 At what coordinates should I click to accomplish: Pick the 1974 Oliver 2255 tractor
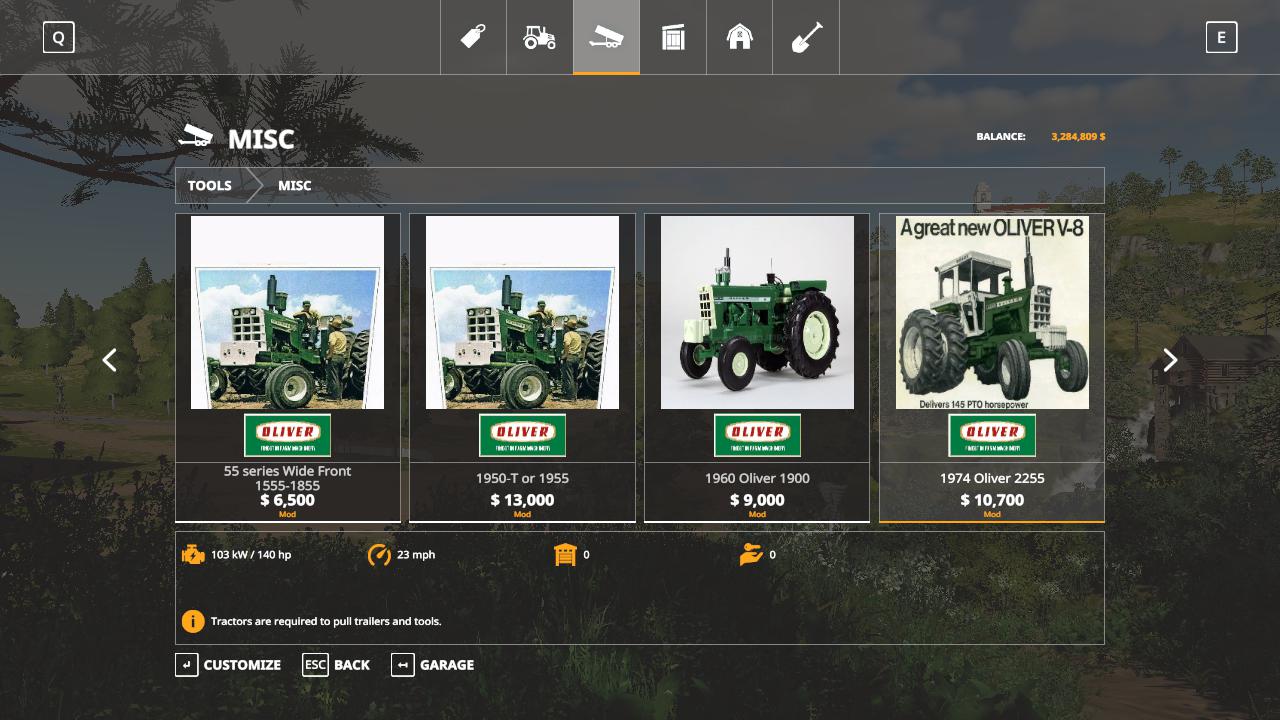point(992,367)
